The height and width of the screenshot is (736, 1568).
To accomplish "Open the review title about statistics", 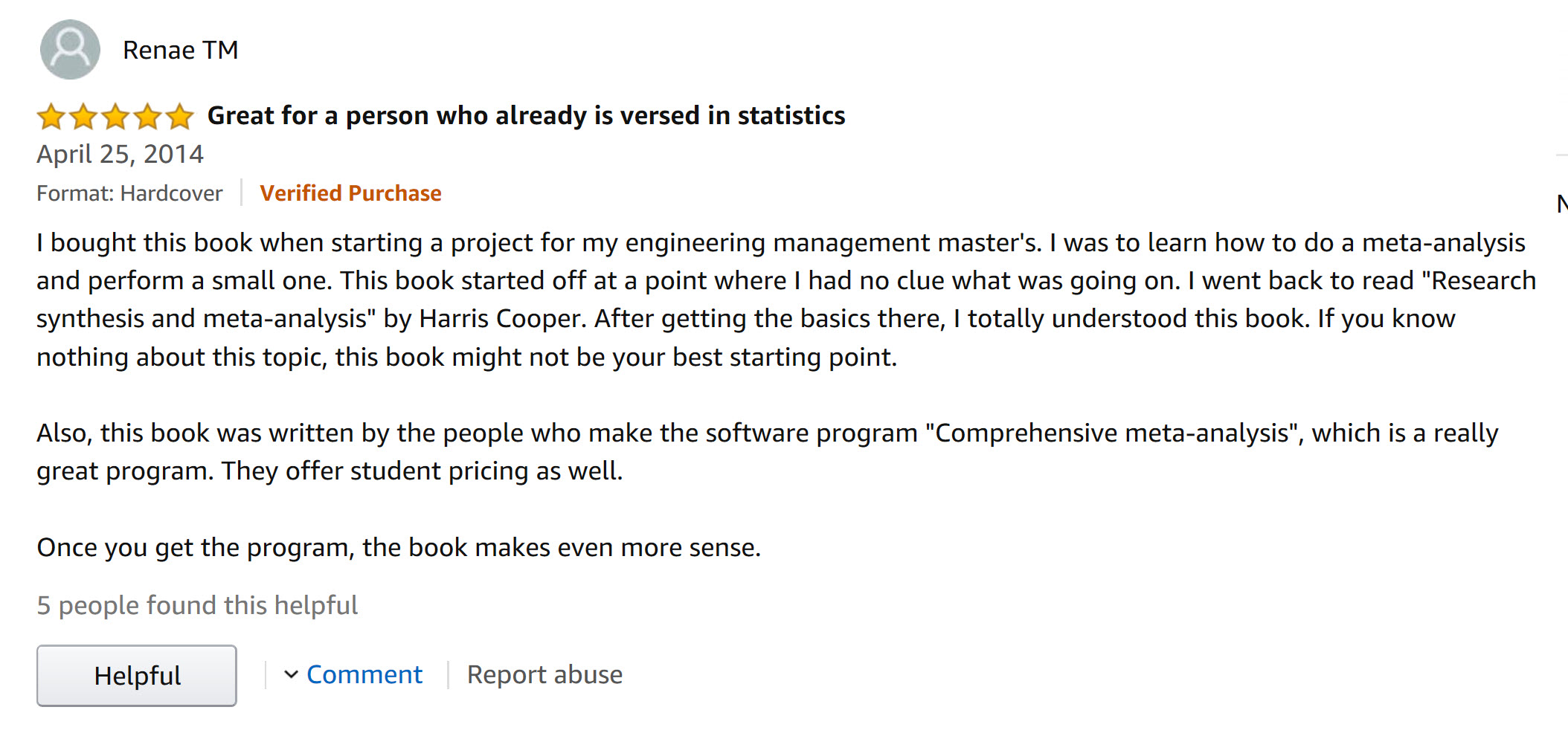I will (526, 116).
